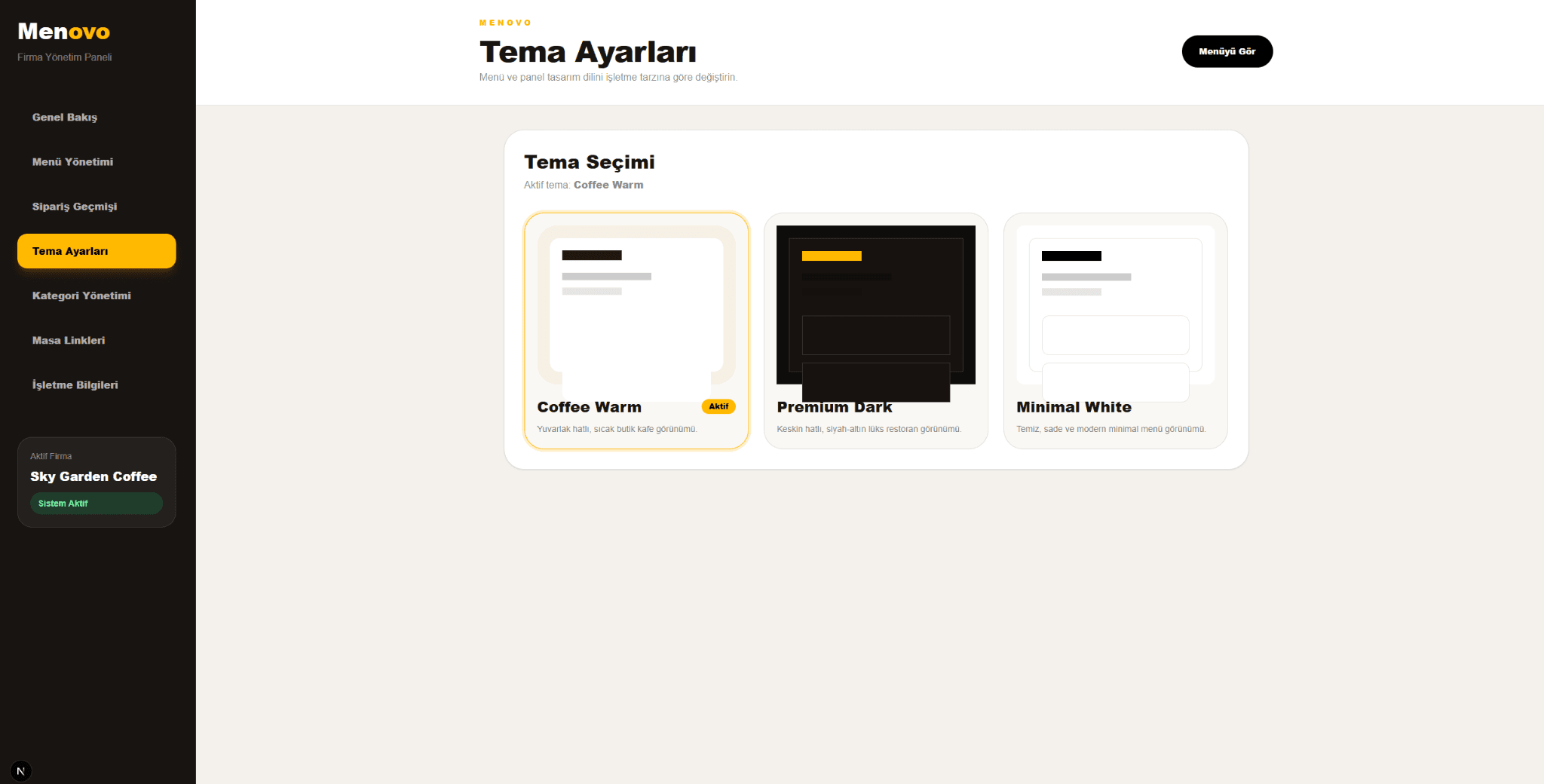The image size is (1544, 784).
Task: Open Genel Bakış in sidebar
Action: click(96, 117)
